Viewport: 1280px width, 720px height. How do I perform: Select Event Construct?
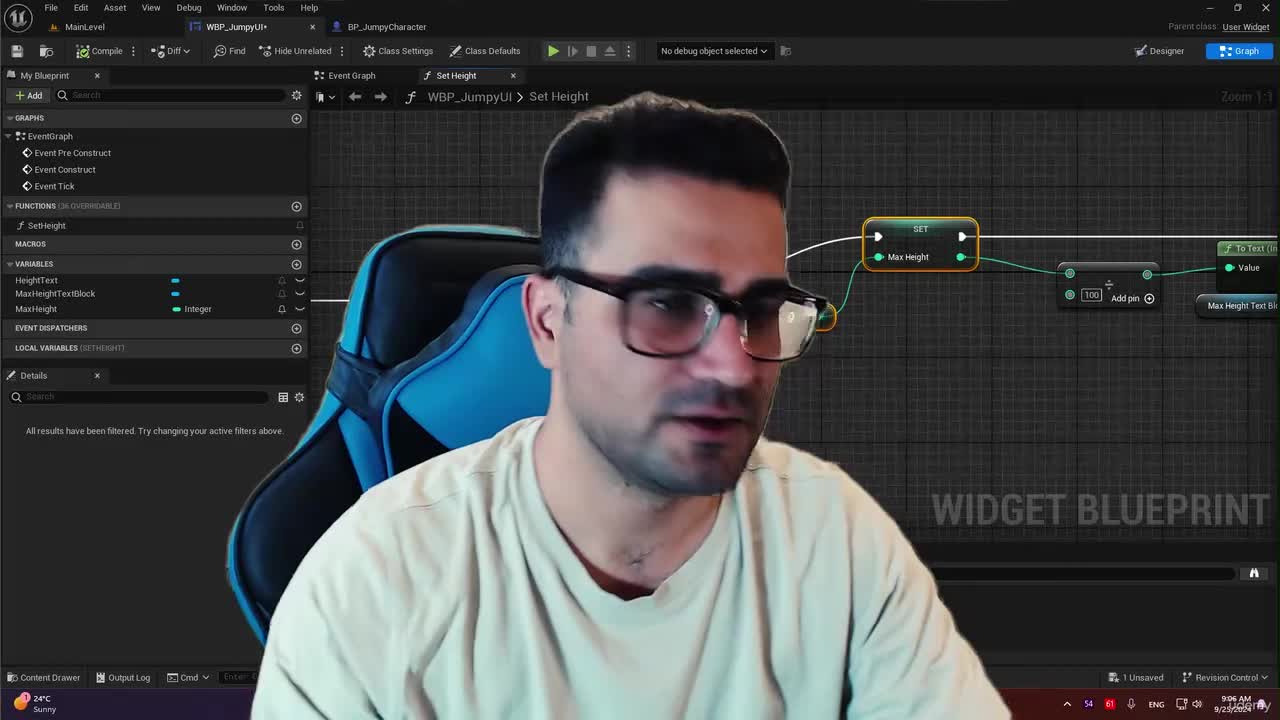65,169
